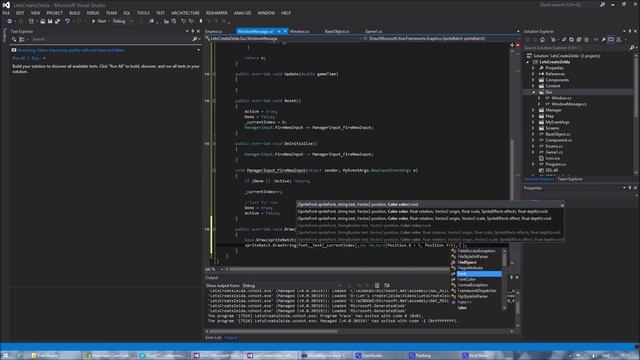Switch to the BaseObject.cs tab

pyautogui.click(x=337, y=31)
